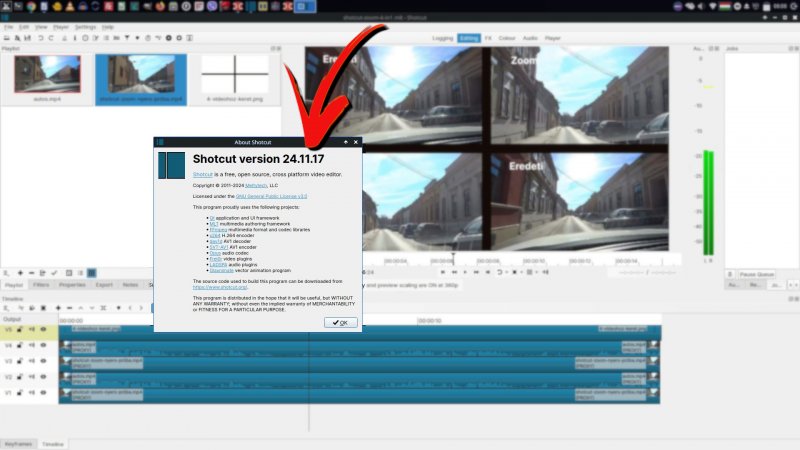Select the autos.mp4 playlist thumbnail

[47, 74]
